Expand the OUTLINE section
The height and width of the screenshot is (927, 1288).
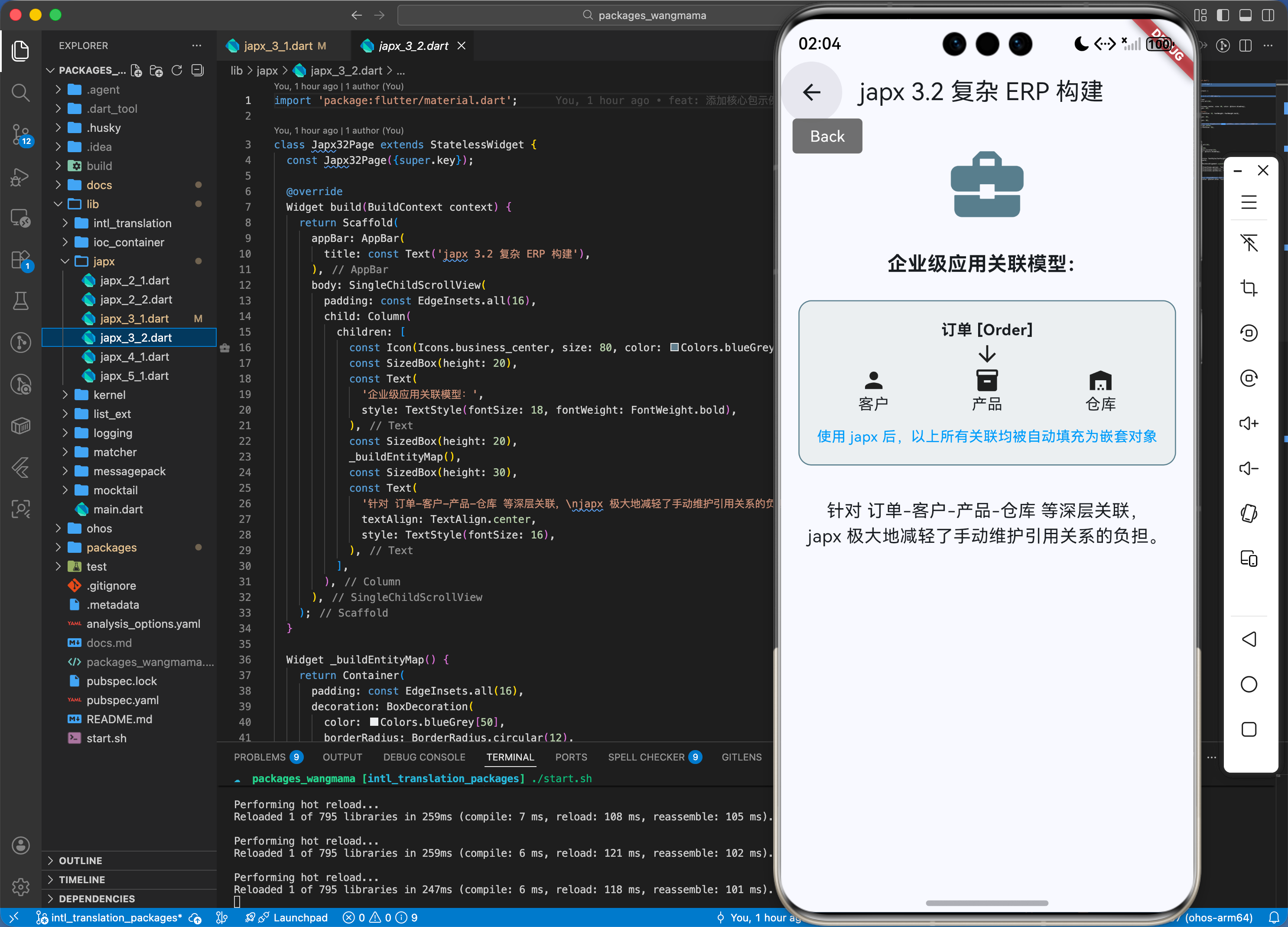(x=80, y=861)
